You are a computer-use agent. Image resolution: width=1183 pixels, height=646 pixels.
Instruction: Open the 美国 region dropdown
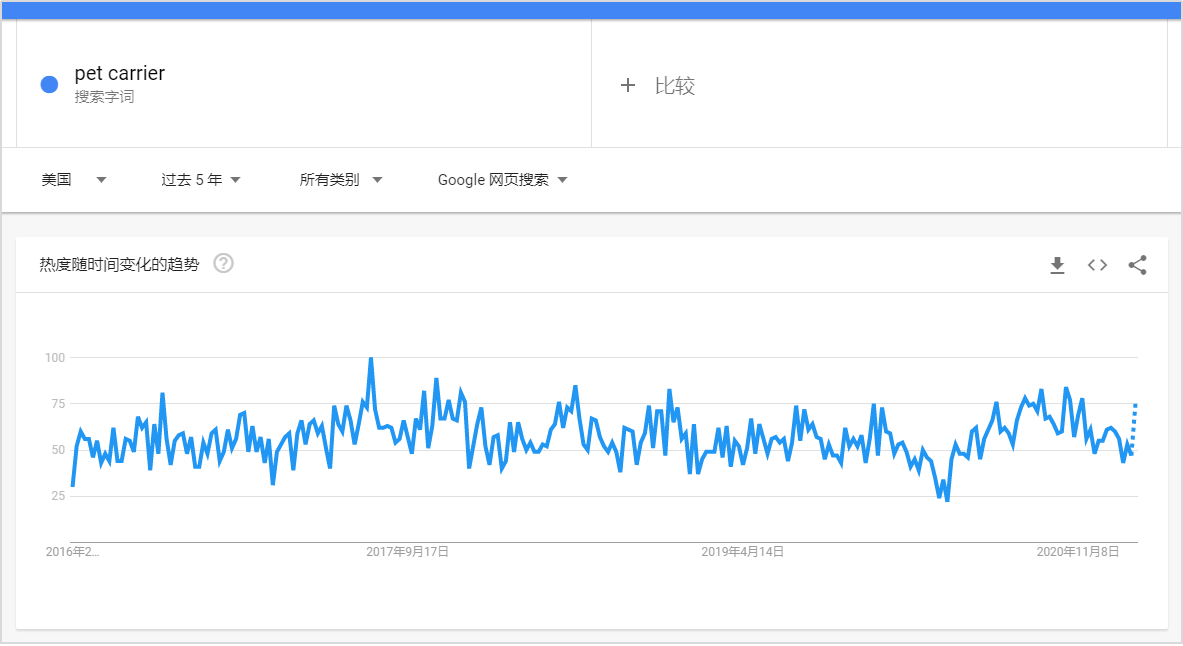coord(74,180)
